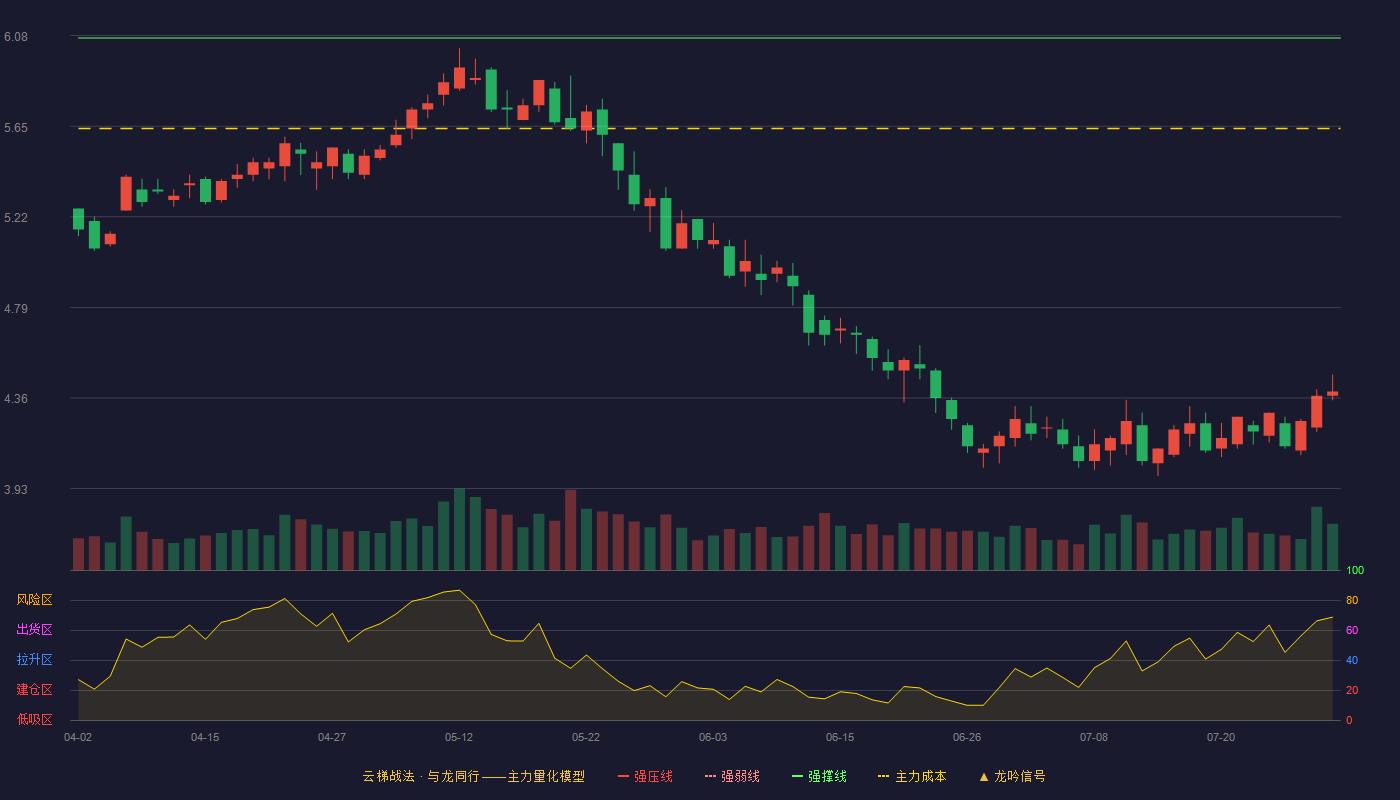Click the 05-12 date label

[459, 737]
